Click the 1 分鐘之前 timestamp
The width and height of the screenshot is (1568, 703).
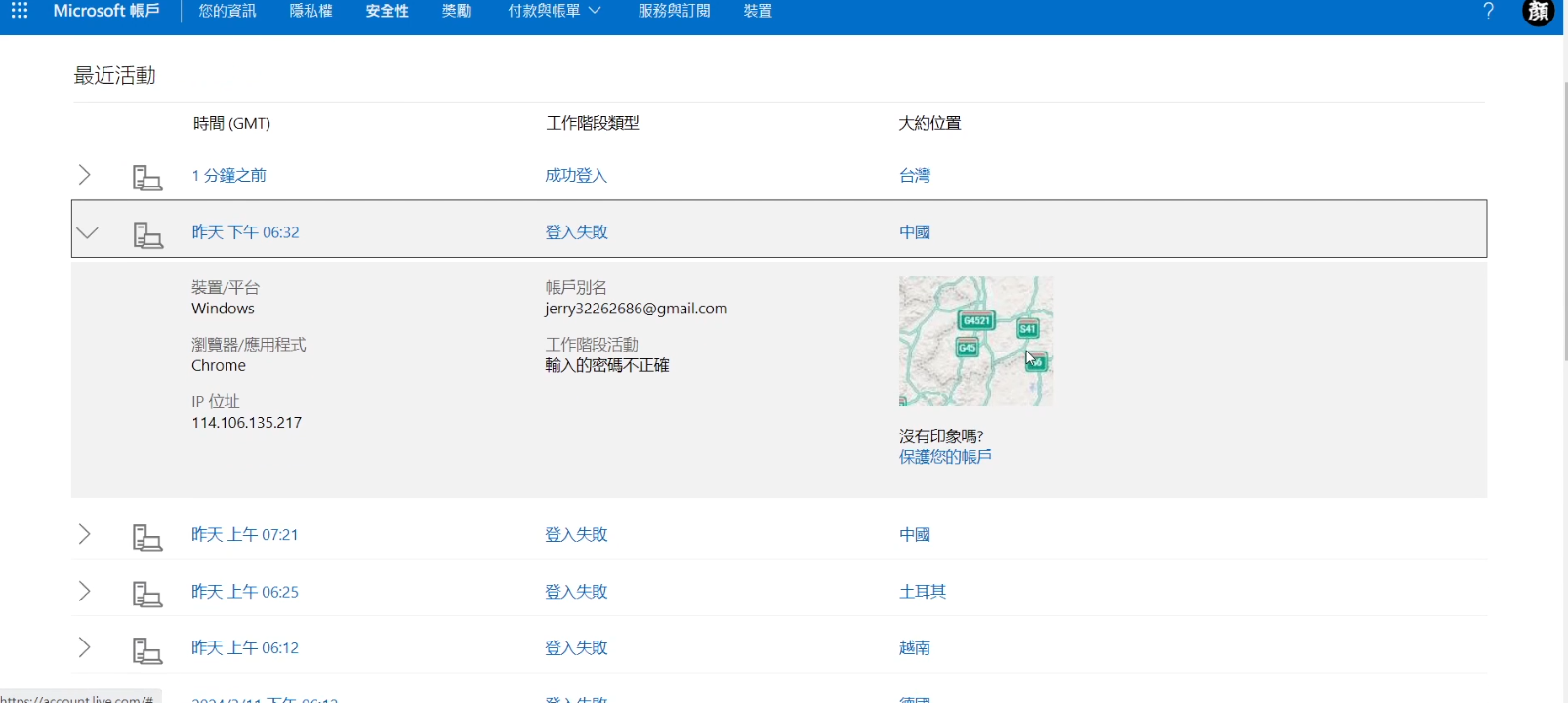tap(228, 176)
